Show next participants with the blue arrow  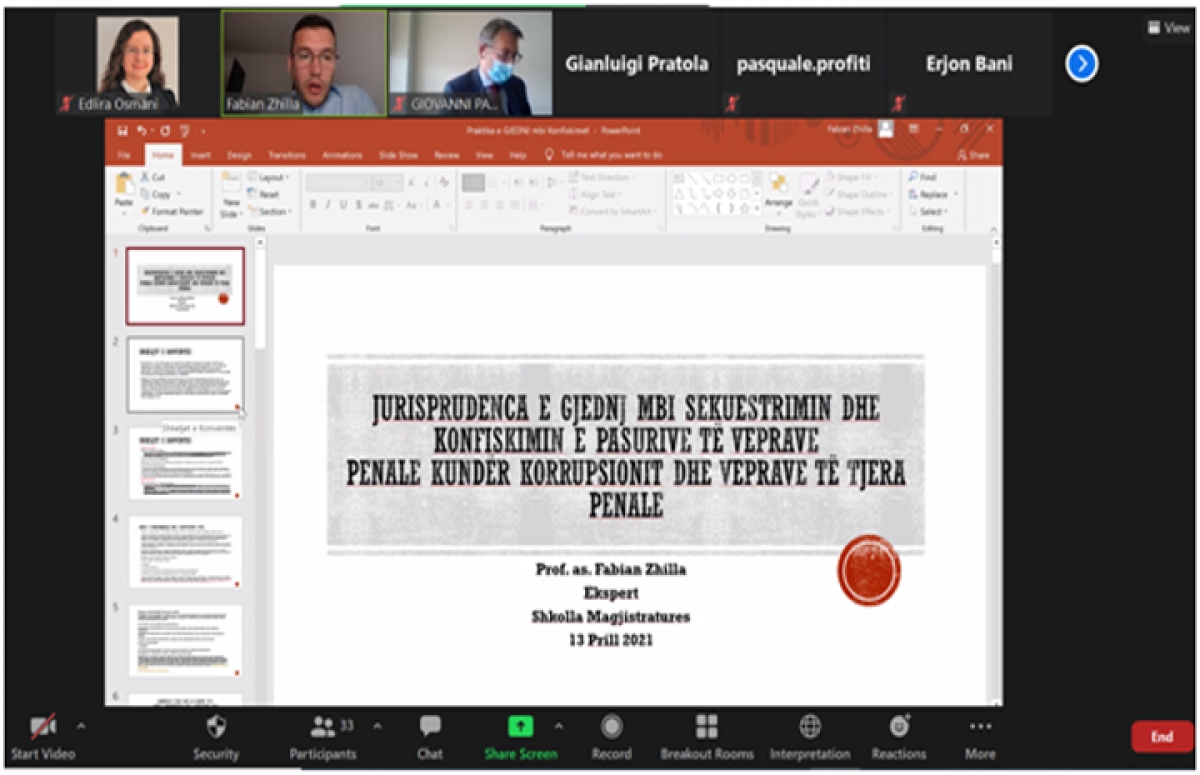pyautogui.click(x=1082, y=64)
